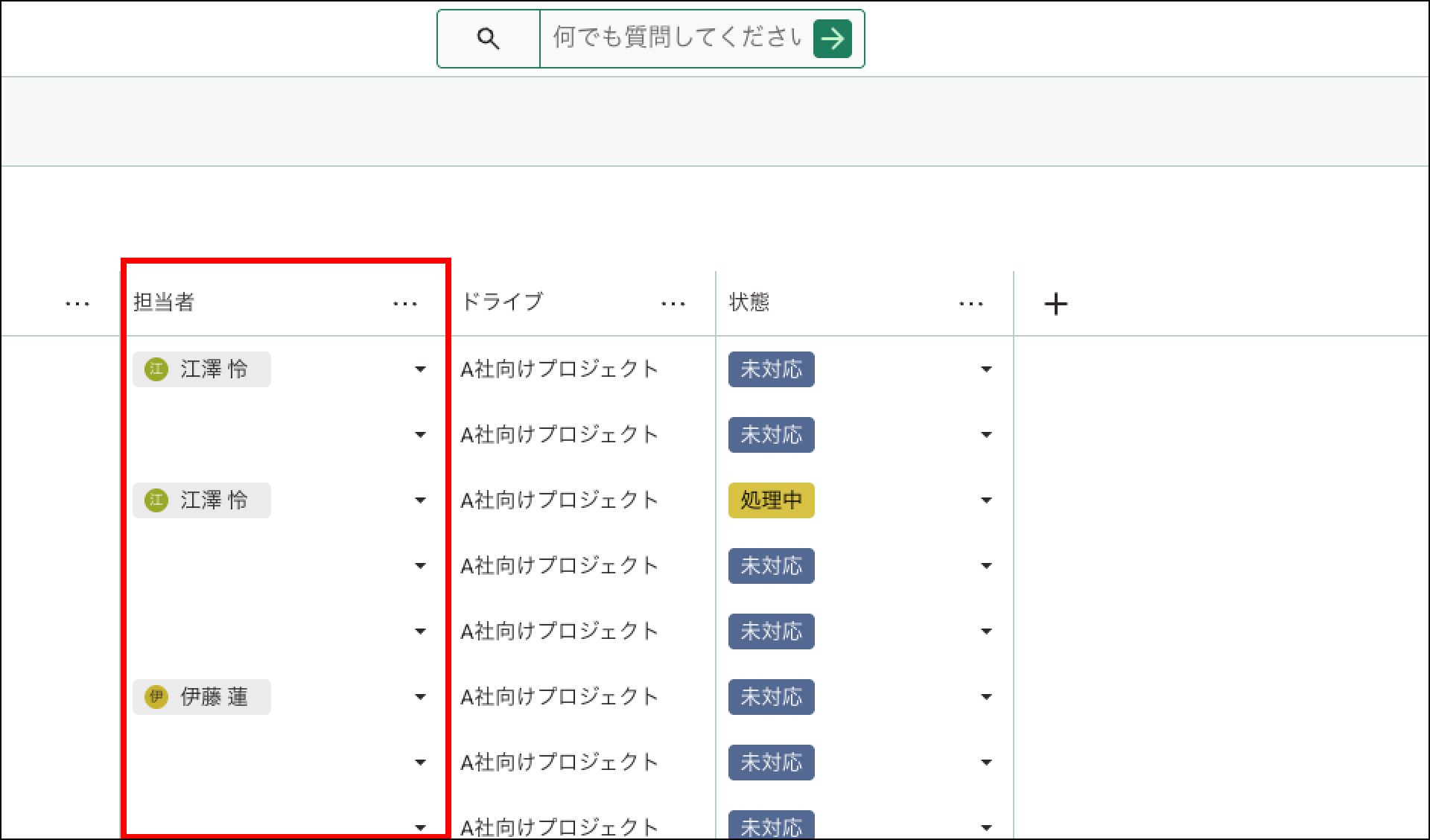1430x840 pixels.
Task: Open status dropdown in the first row
Action: pos(986,369)
